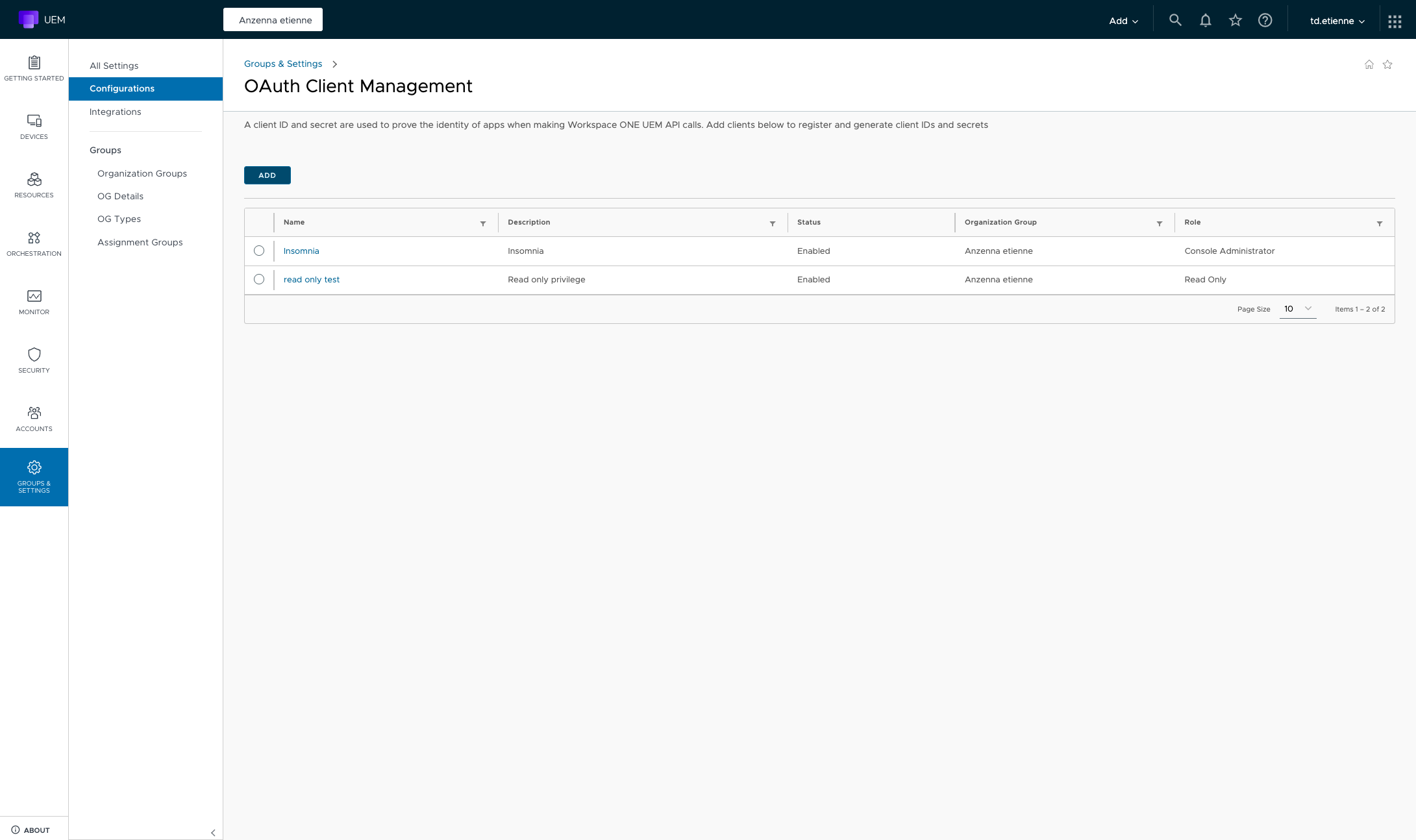
Task: Open the Page Size dropdown
Action: (x=1297, y=309)
